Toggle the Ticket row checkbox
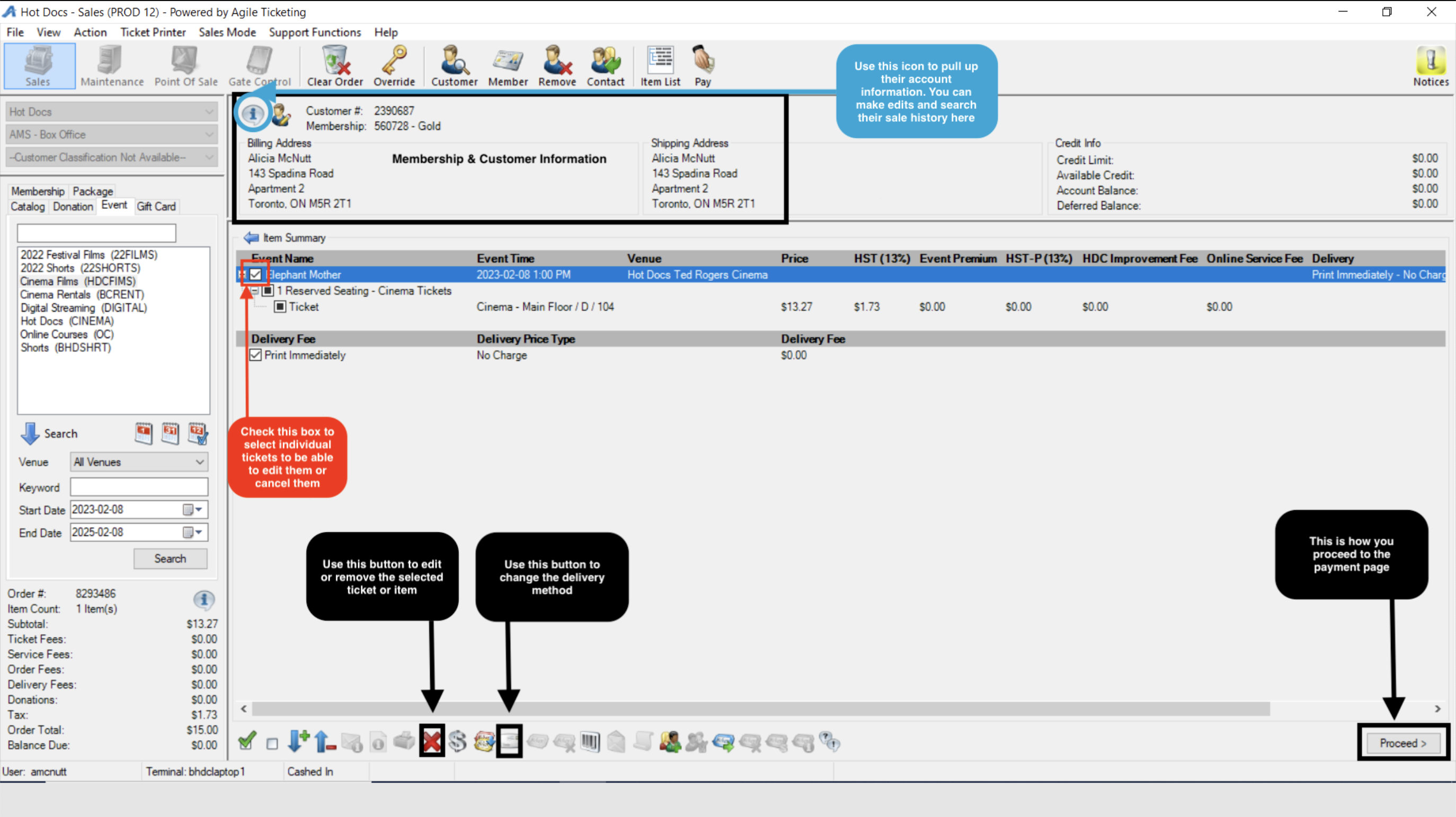 [280, 307]
